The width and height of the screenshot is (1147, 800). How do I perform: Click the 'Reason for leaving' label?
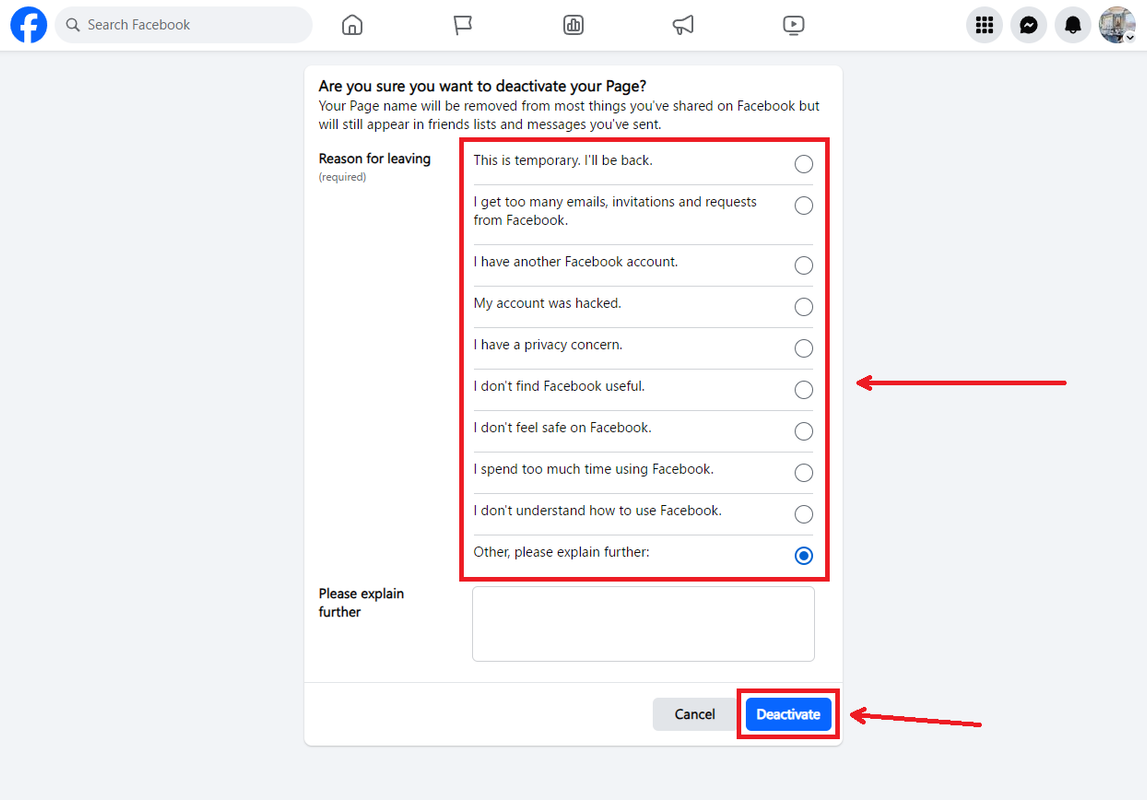coord(375,159)
